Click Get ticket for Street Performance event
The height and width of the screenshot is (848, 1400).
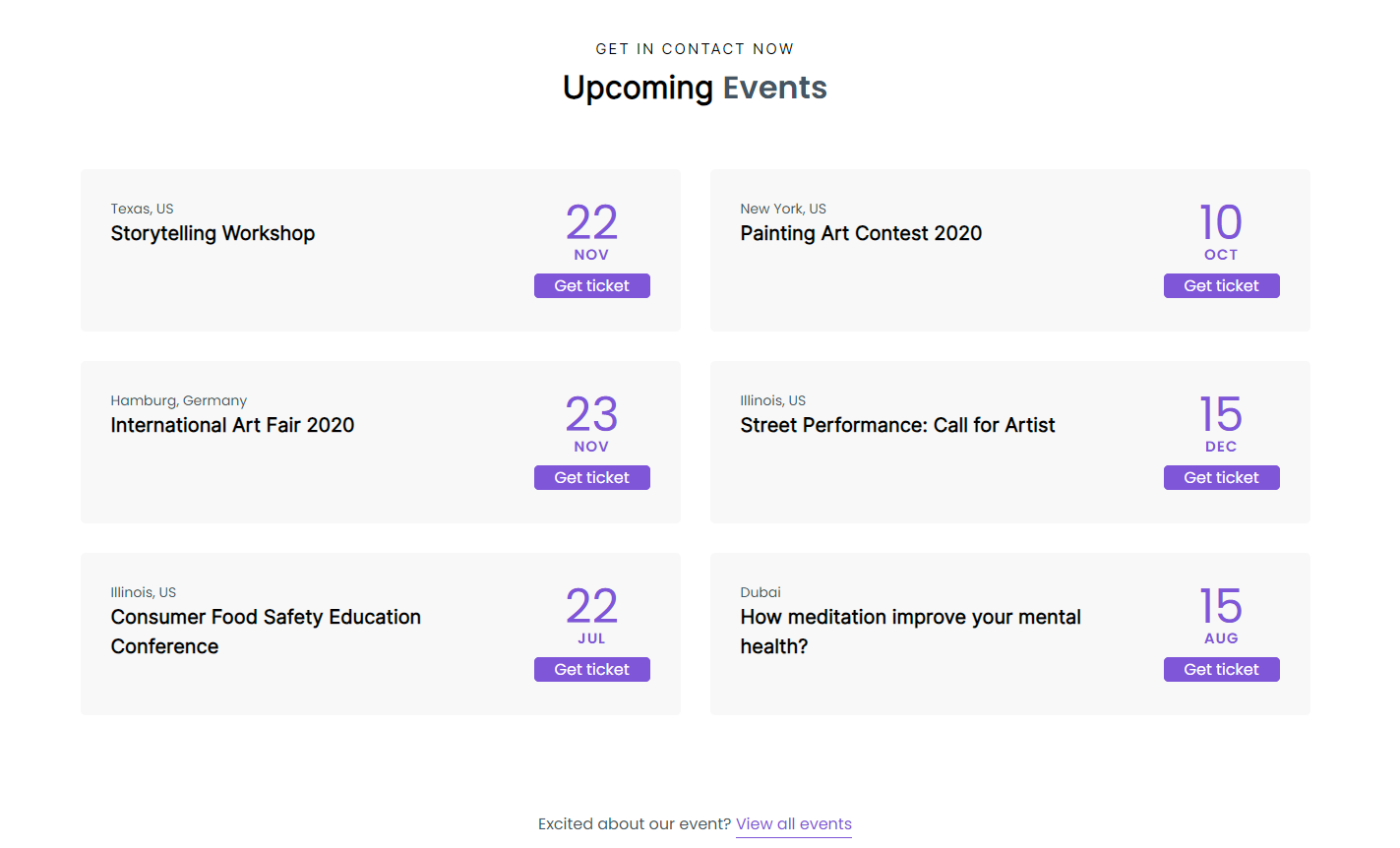coord(1221,477)
